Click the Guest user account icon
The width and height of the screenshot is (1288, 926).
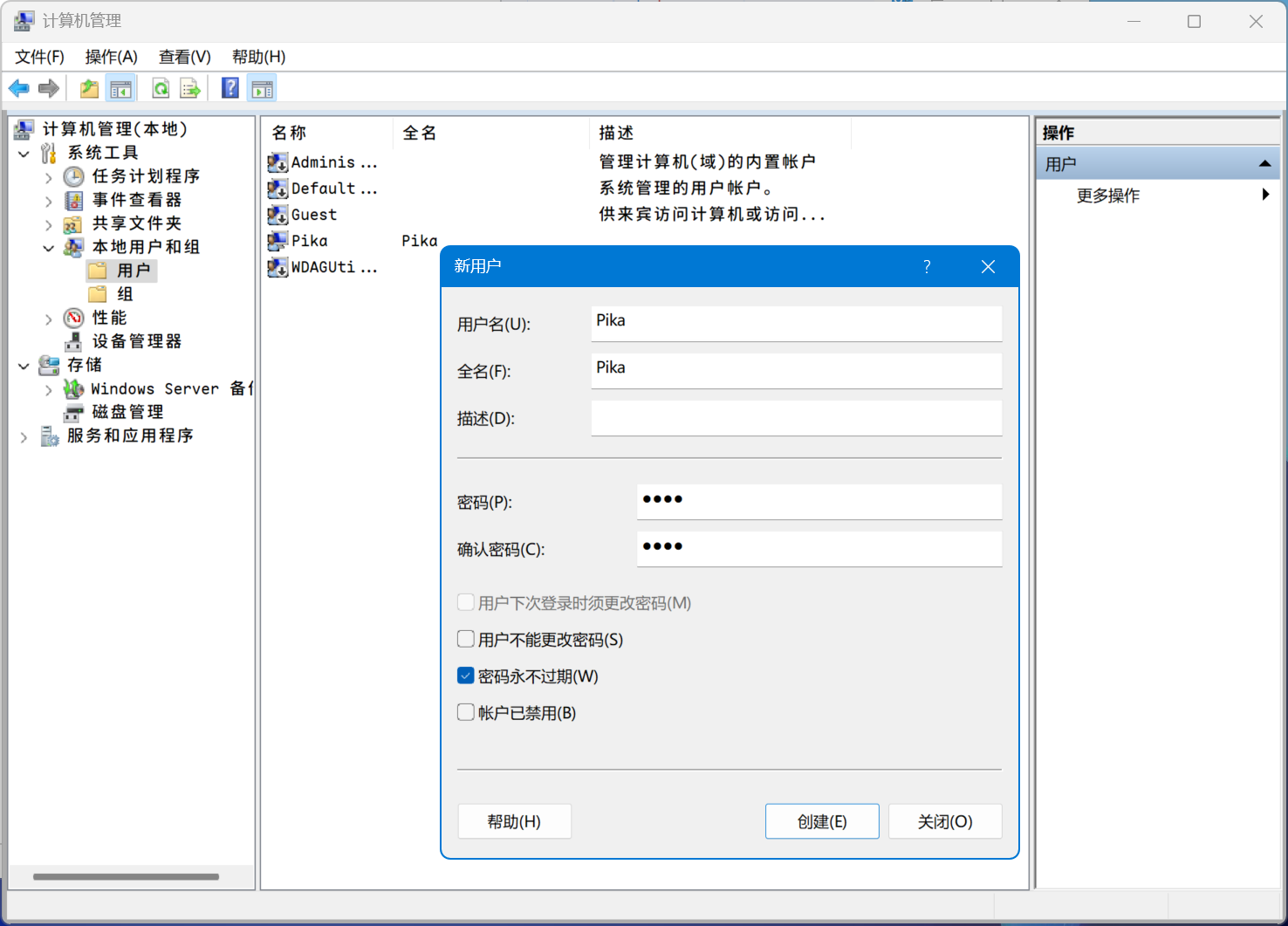point(277,215)
